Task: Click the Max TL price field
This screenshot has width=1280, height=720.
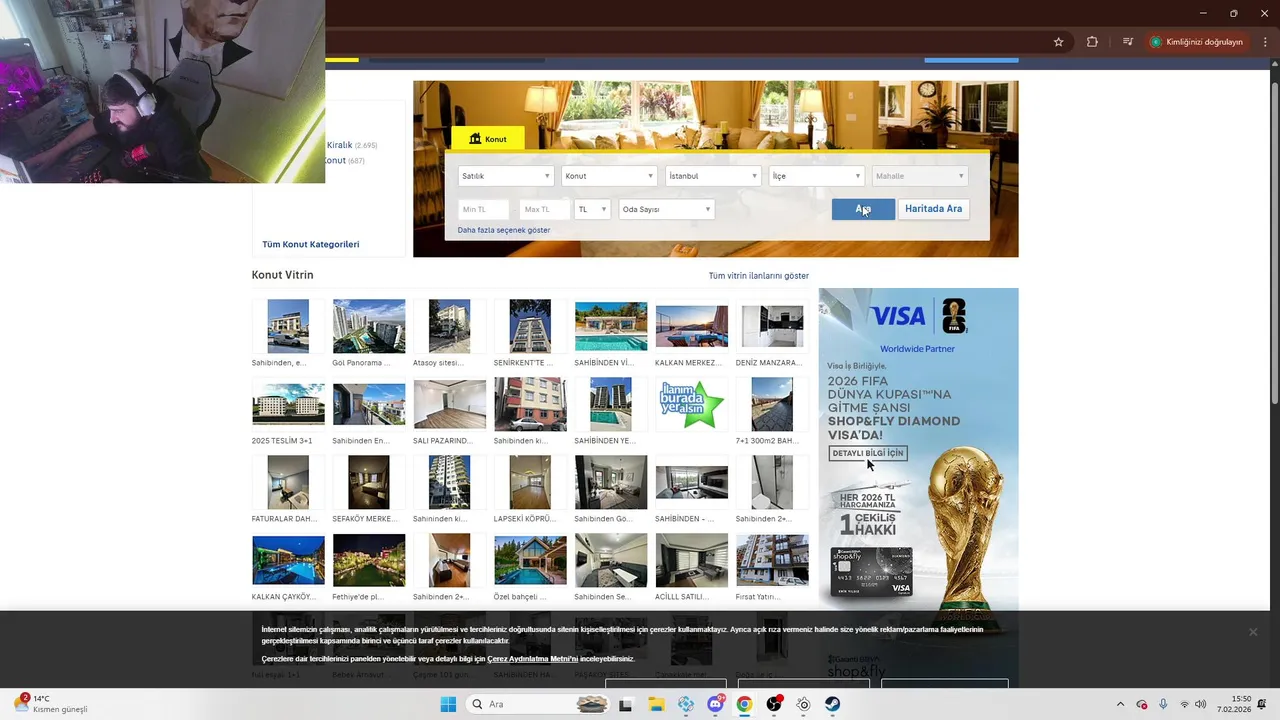Action: [x=545, y=209]
